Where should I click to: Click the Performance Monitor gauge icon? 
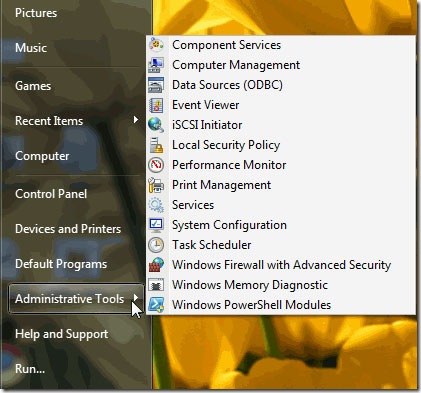pyautogui.click(x=156, y=165)
